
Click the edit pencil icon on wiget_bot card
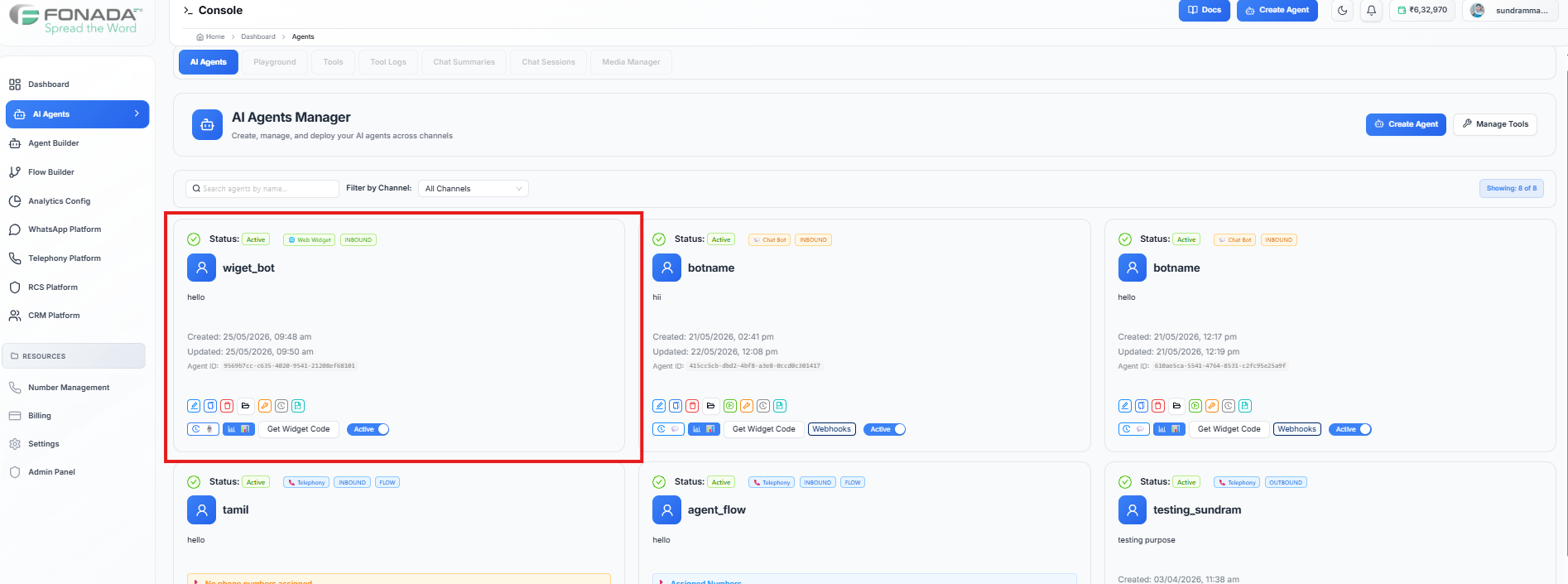tap(194, 406)
